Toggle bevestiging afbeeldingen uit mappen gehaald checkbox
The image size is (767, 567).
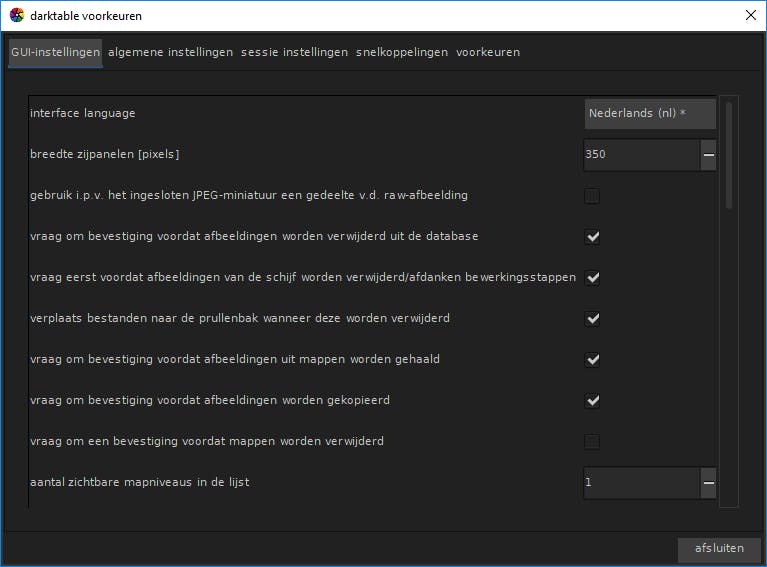(x=592, y=360)
